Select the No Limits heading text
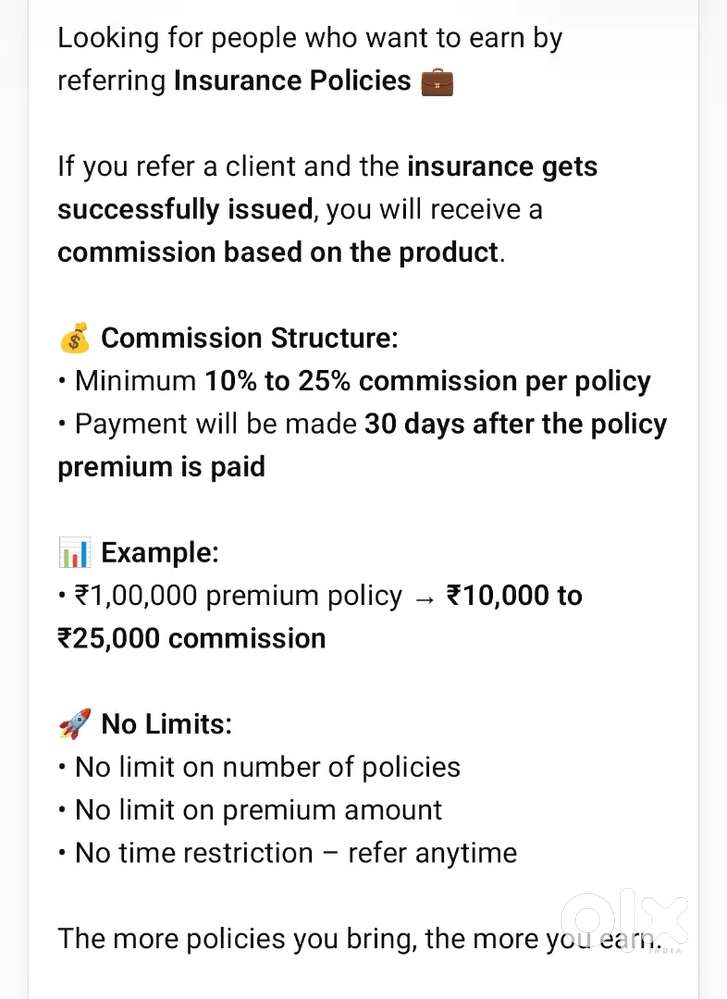The image size is (727, 999). point(166,723)
